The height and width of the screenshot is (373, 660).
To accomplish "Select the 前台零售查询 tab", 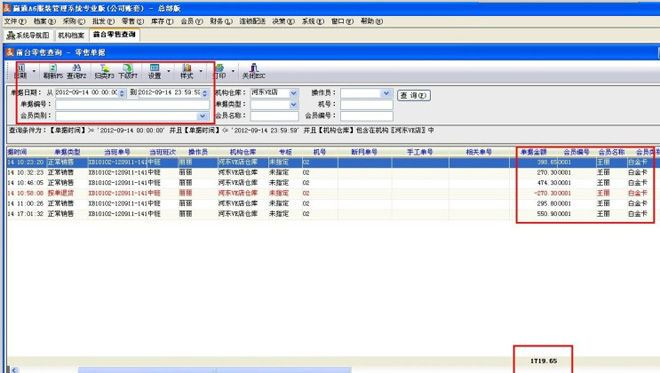I will point(114,35).
